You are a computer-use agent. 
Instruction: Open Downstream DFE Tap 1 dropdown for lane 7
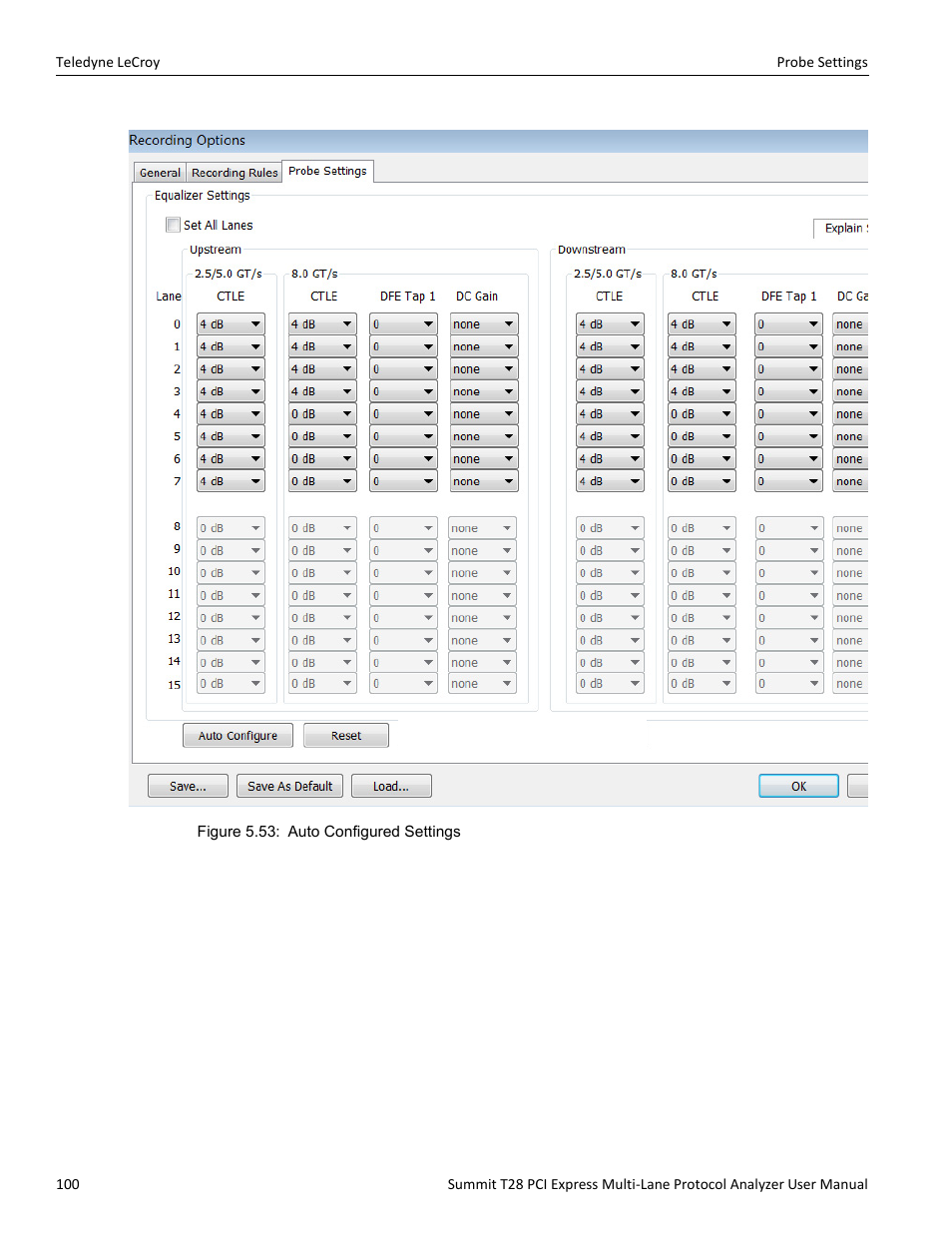pyautogui.click(x=788, y=481)
